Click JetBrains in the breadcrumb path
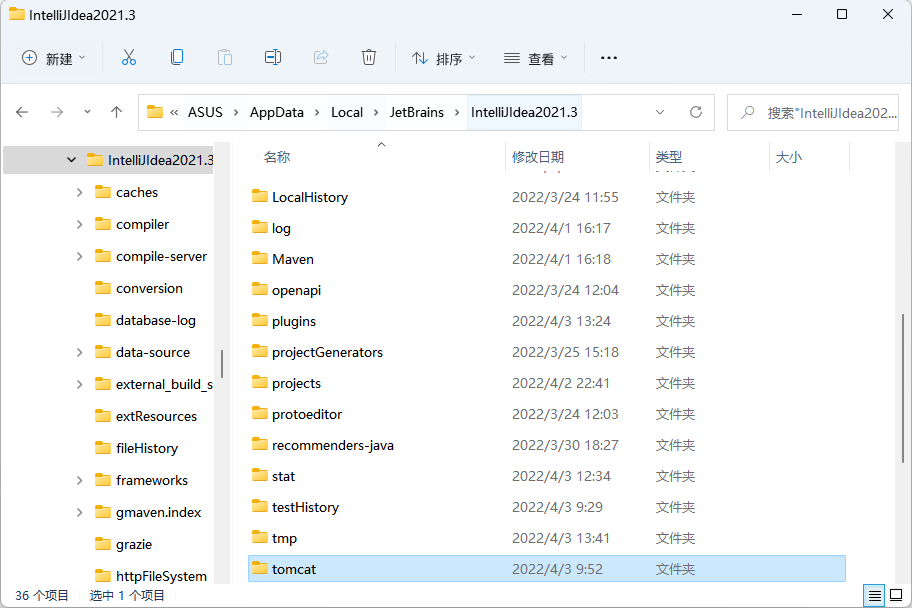 click(416, 112)
